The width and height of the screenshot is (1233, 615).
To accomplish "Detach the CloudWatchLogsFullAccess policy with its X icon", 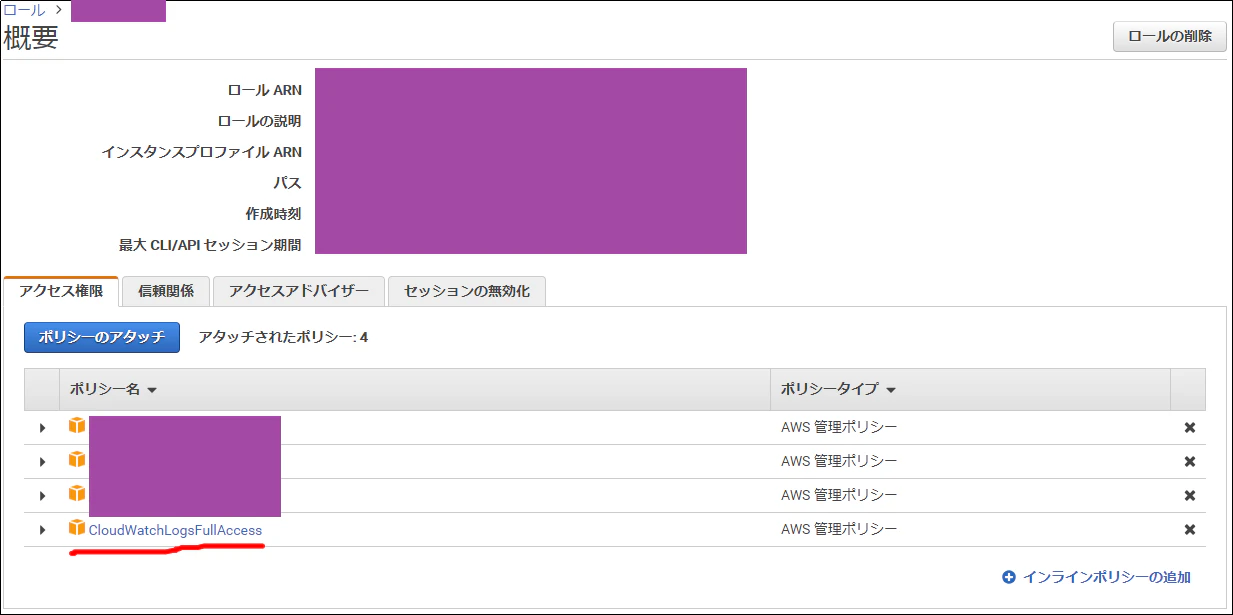I will pyautogui.click(x=1190, y=530).
